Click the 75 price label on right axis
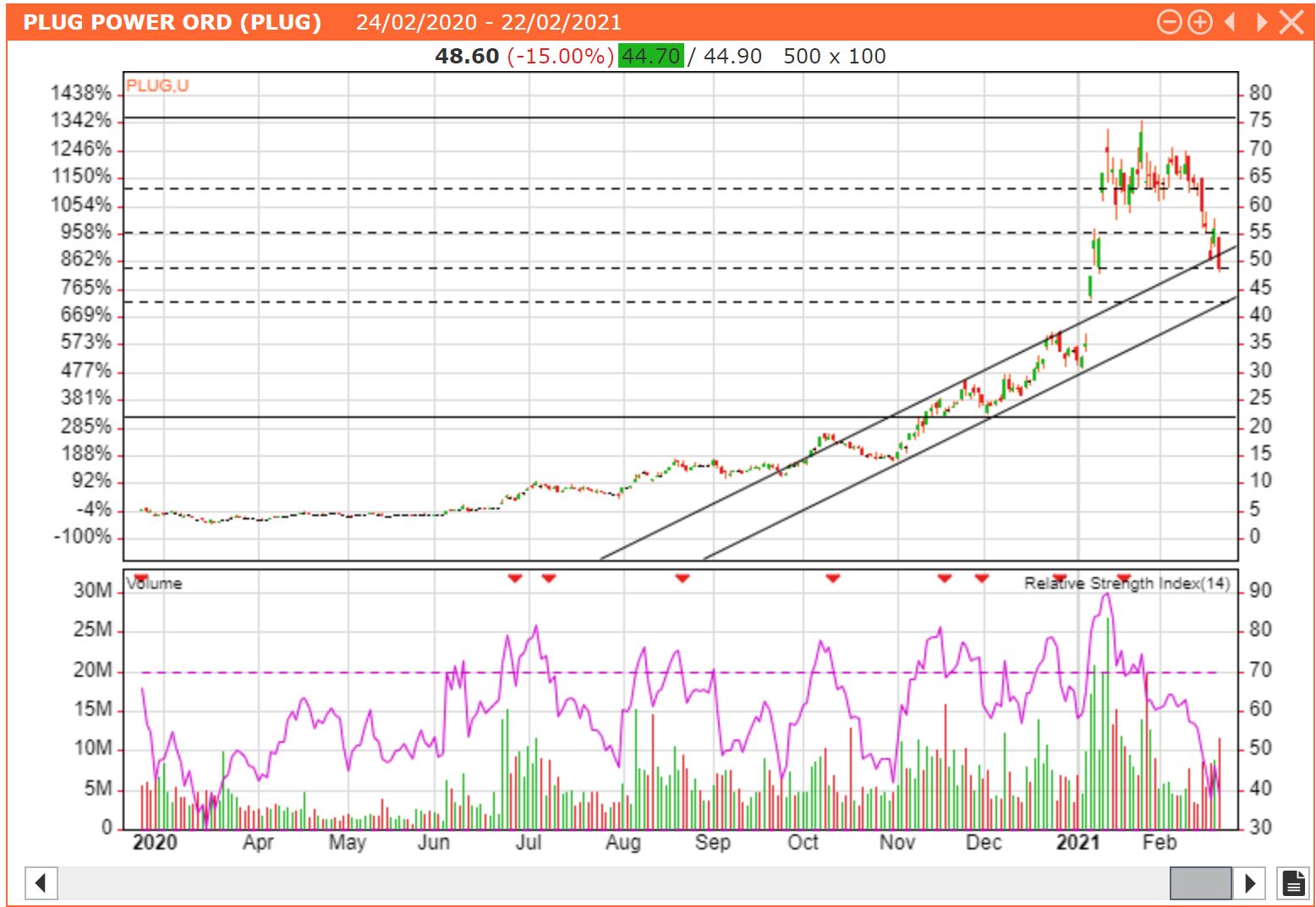 [1260, 120]
